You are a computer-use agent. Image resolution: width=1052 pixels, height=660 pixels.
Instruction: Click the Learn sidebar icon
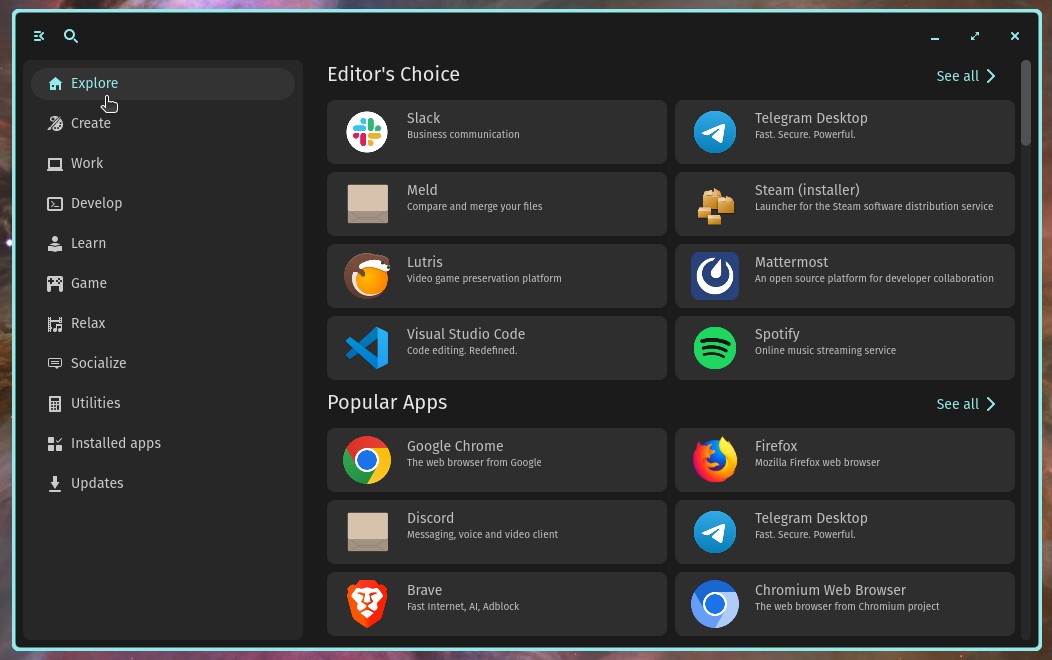pos(55,243)
